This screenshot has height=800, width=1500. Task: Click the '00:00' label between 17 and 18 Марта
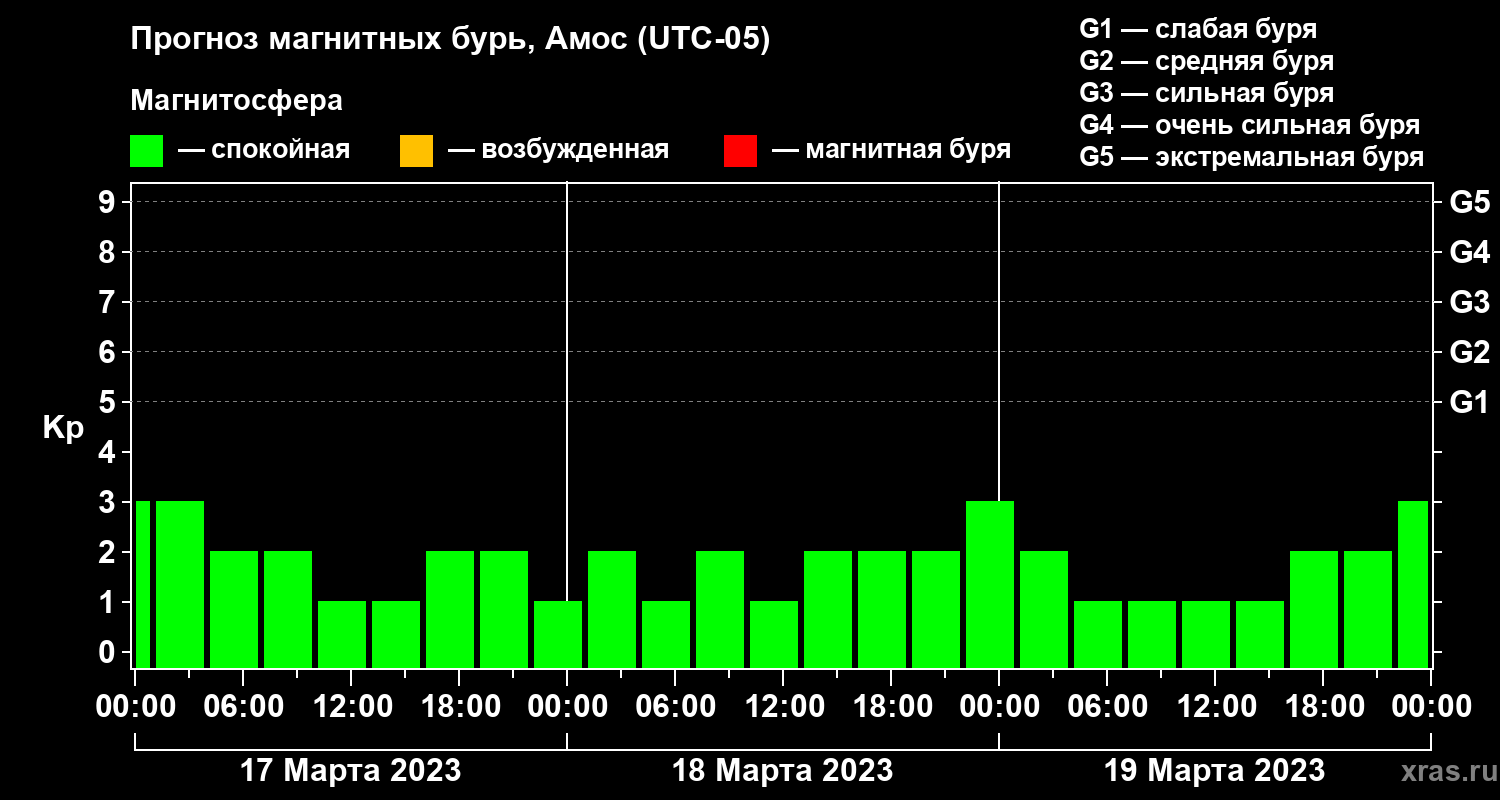click(568, 707)
